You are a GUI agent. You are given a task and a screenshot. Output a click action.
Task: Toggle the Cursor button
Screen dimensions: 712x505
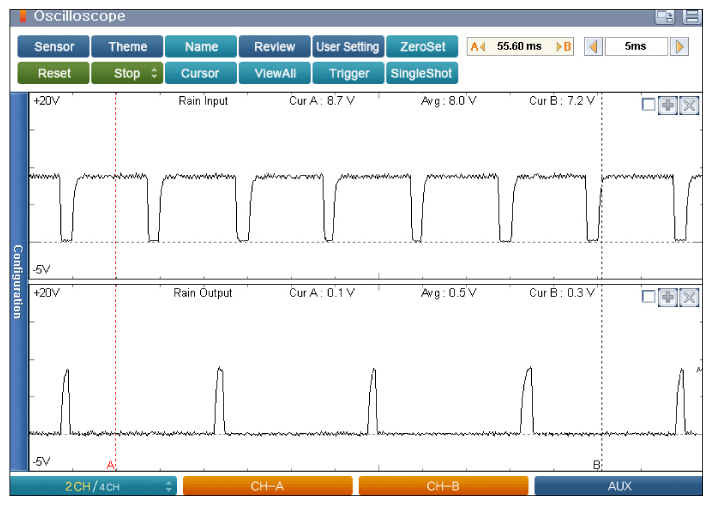(x=201, y=73)
